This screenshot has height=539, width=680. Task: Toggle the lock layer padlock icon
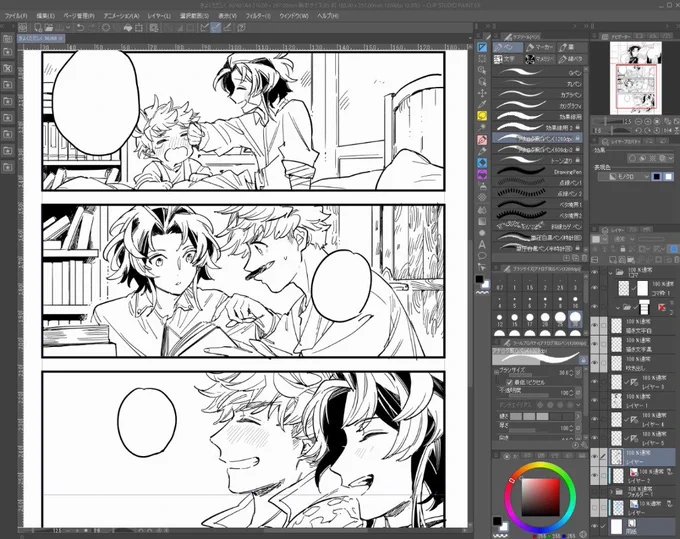click(x=623, y=249)
